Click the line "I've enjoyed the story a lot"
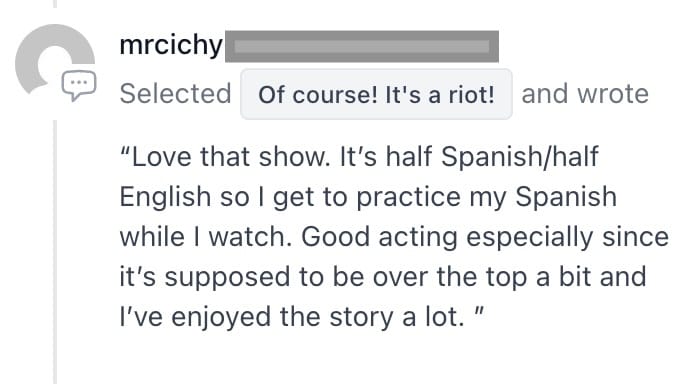The height and width of the screenshot is (392, 694). [302, 317]
